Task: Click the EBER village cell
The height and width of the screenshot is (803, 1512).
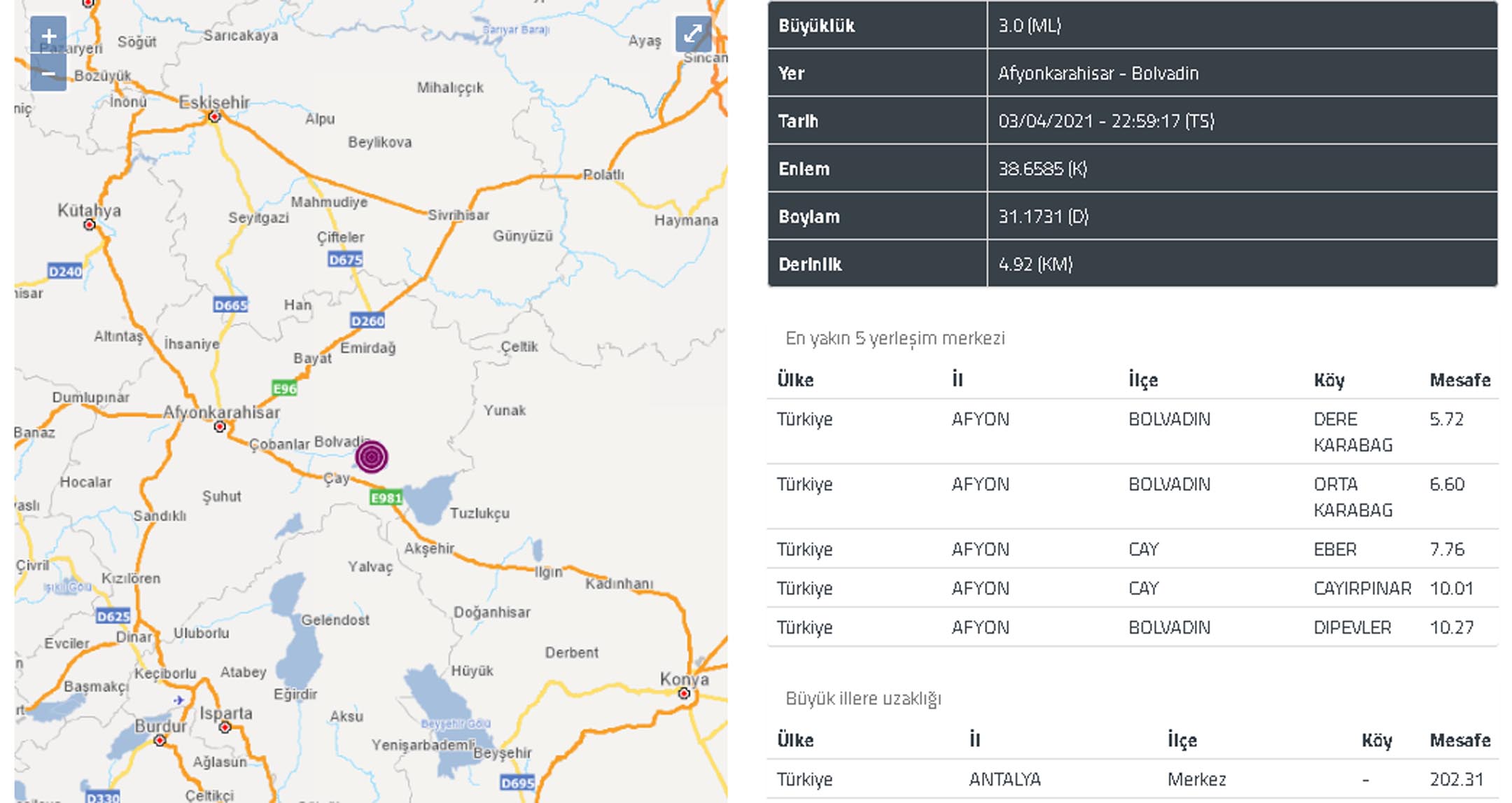Action: coord(1334,549)
